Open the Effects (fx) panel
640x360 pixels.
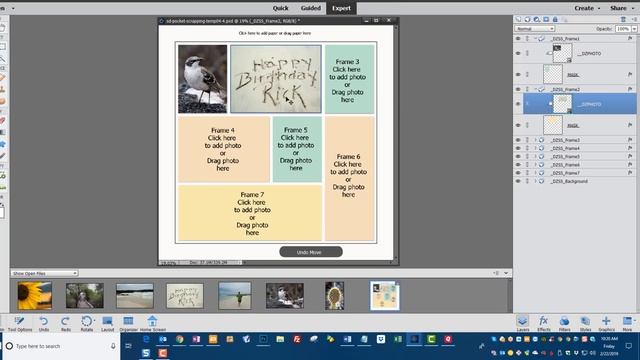(543, 323)
